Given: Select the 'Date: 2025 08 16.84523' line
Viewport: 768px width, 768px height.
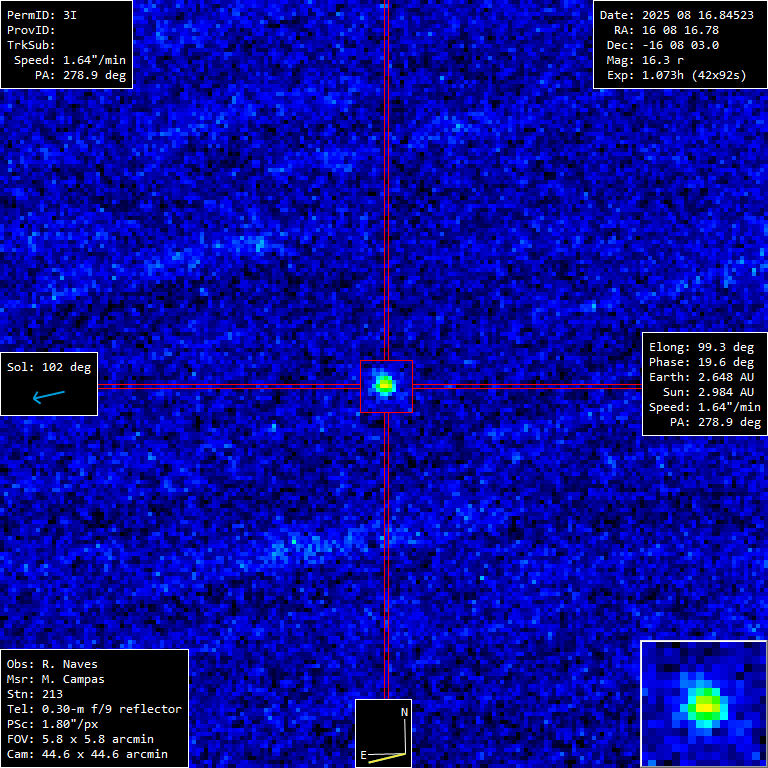Looking at the screenshot, I should click(677, 15).
